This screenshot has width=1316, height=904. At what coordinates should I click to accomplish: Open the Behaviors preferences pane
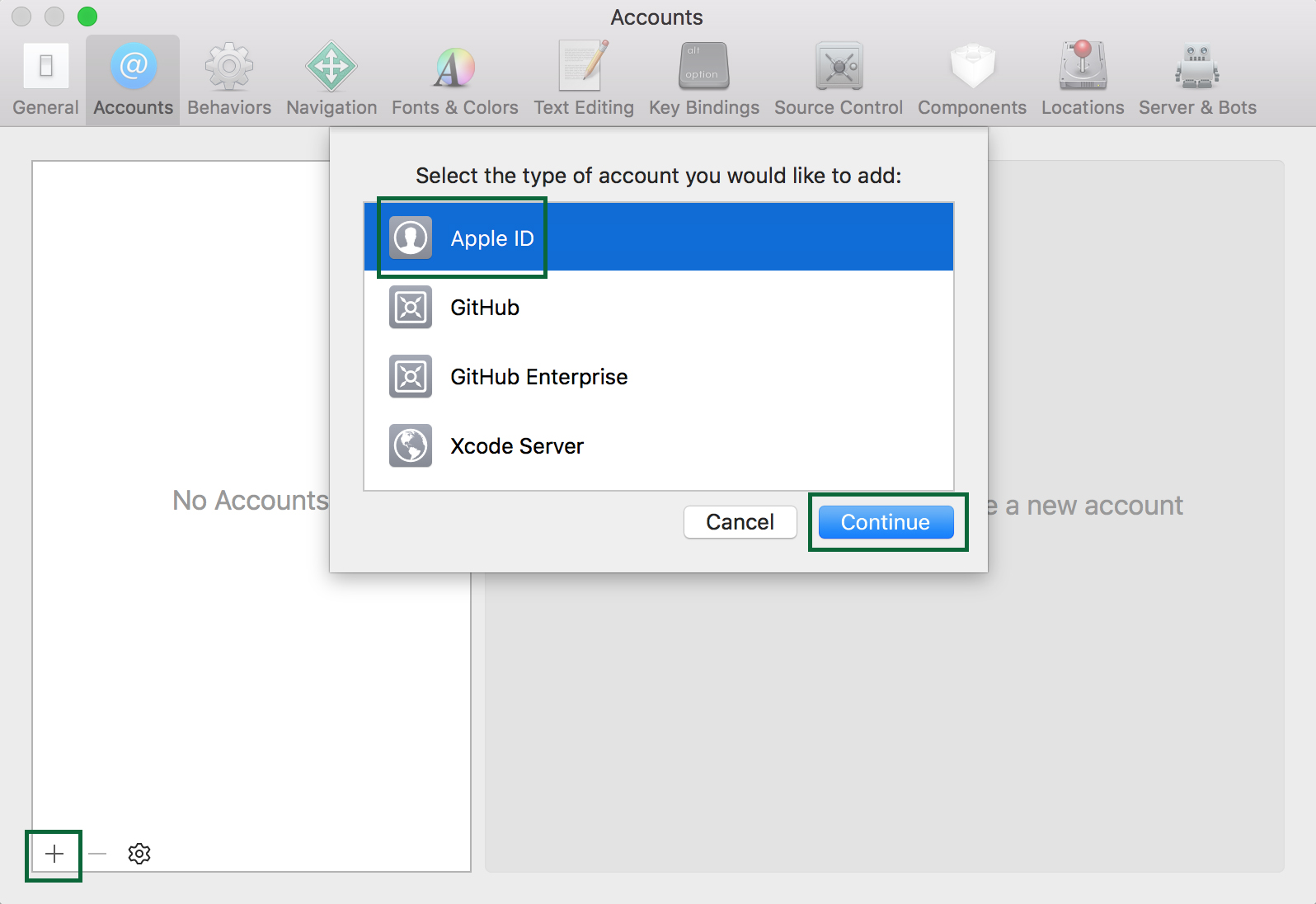(229, 80)
